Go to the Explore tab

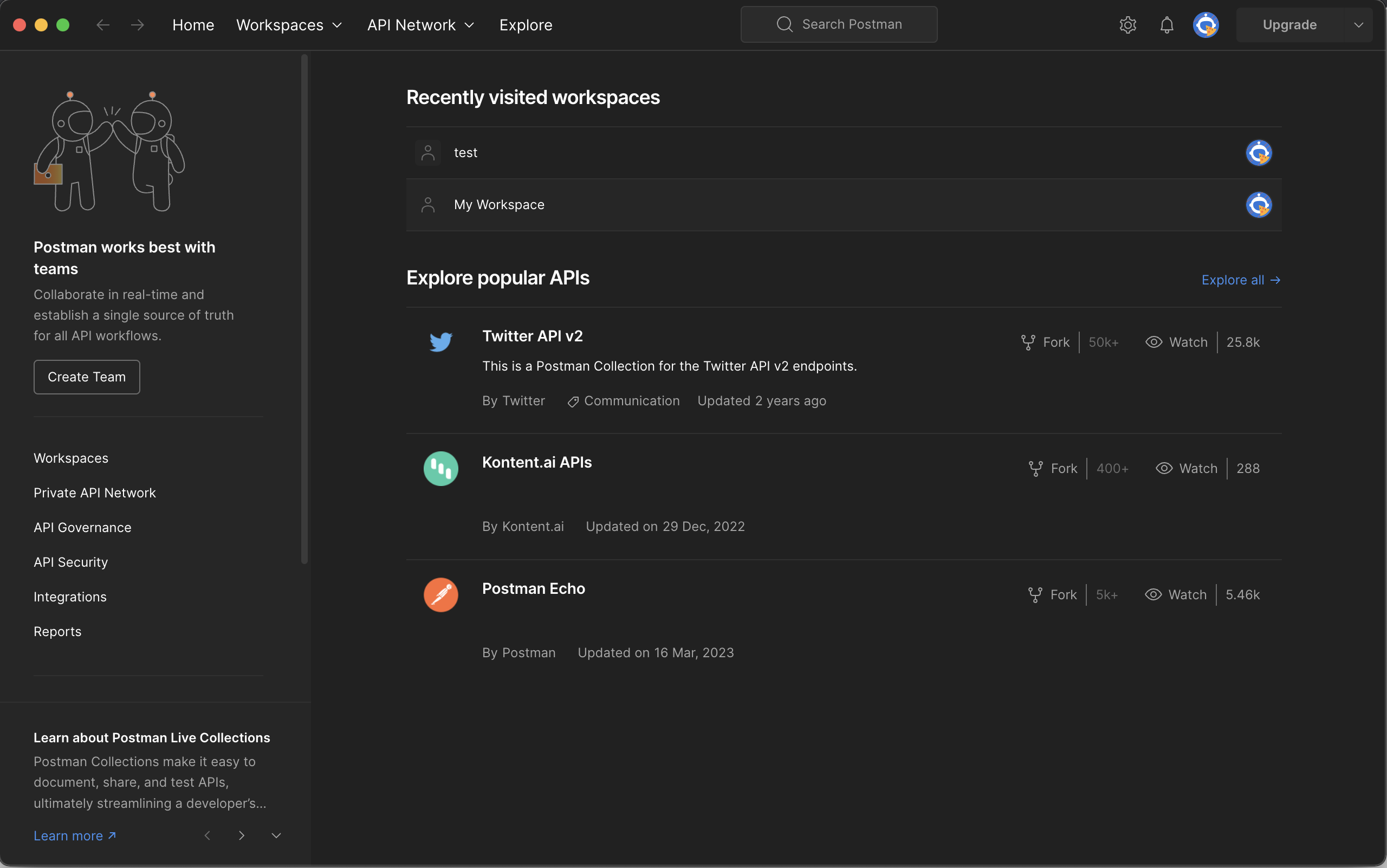(526, 25)
